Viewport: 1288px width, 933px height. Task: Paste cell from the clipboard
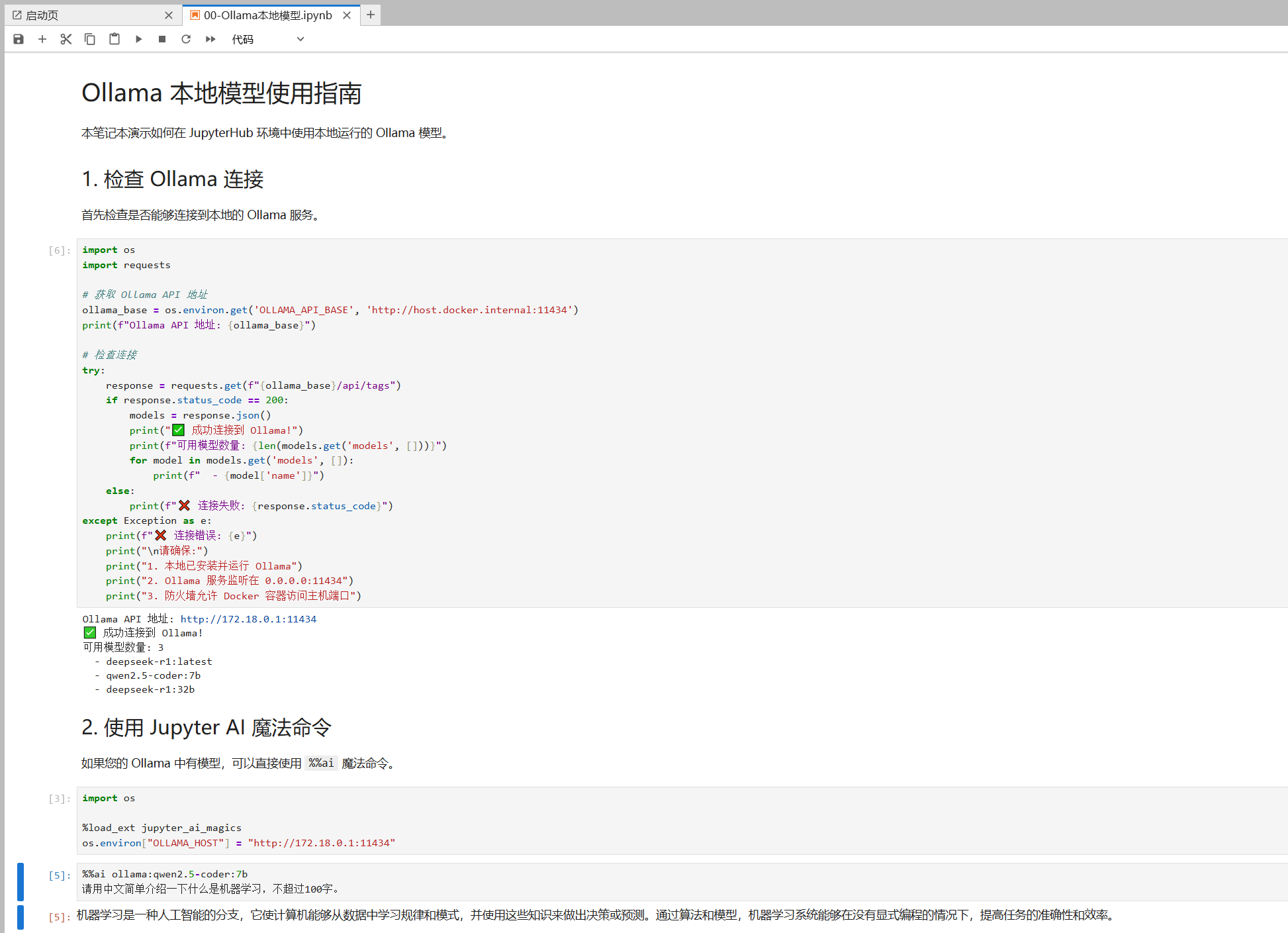[x=115, y=39]
